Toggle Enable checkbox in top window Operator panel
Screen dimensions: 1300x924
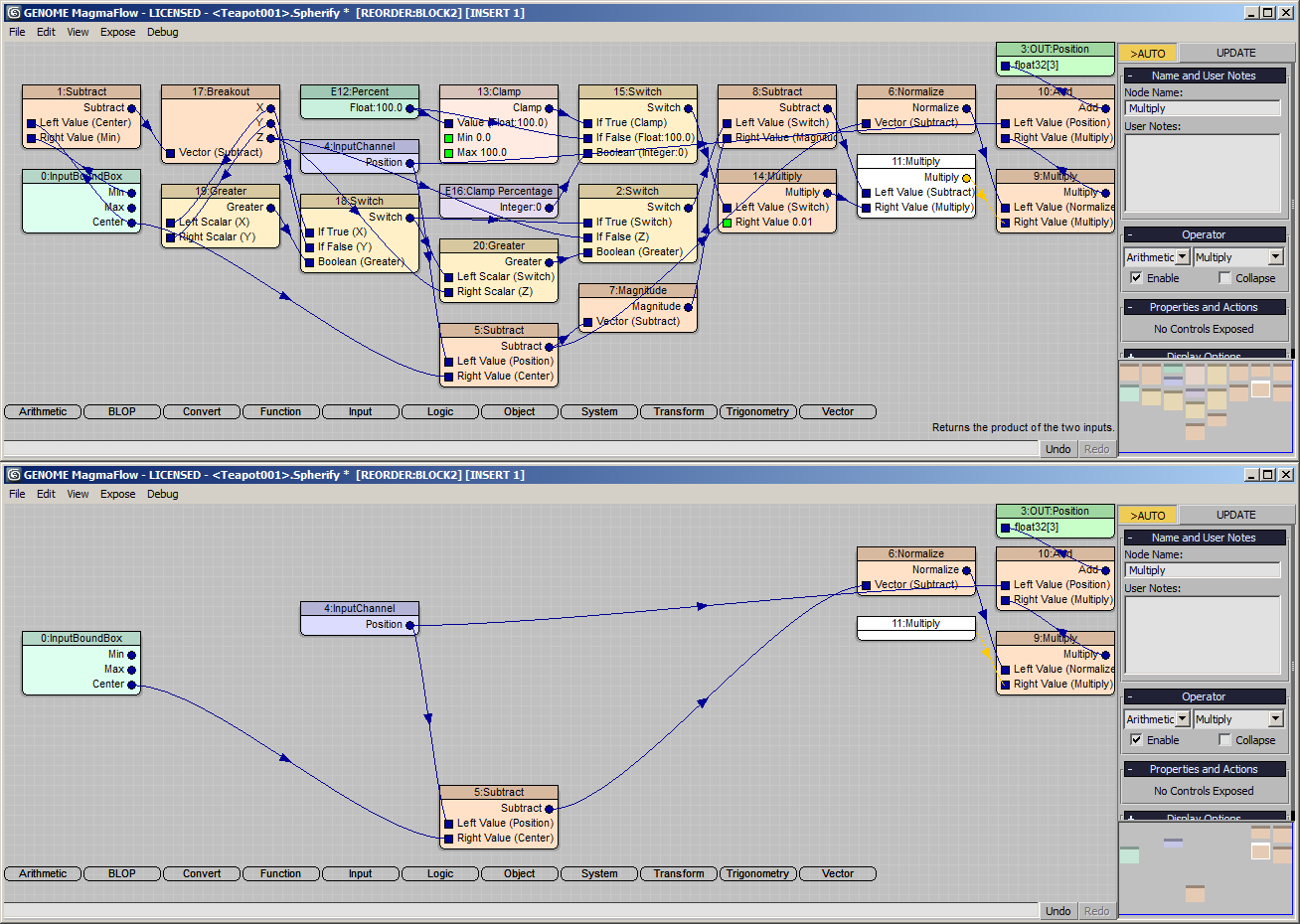click(x=1136, y=278)
